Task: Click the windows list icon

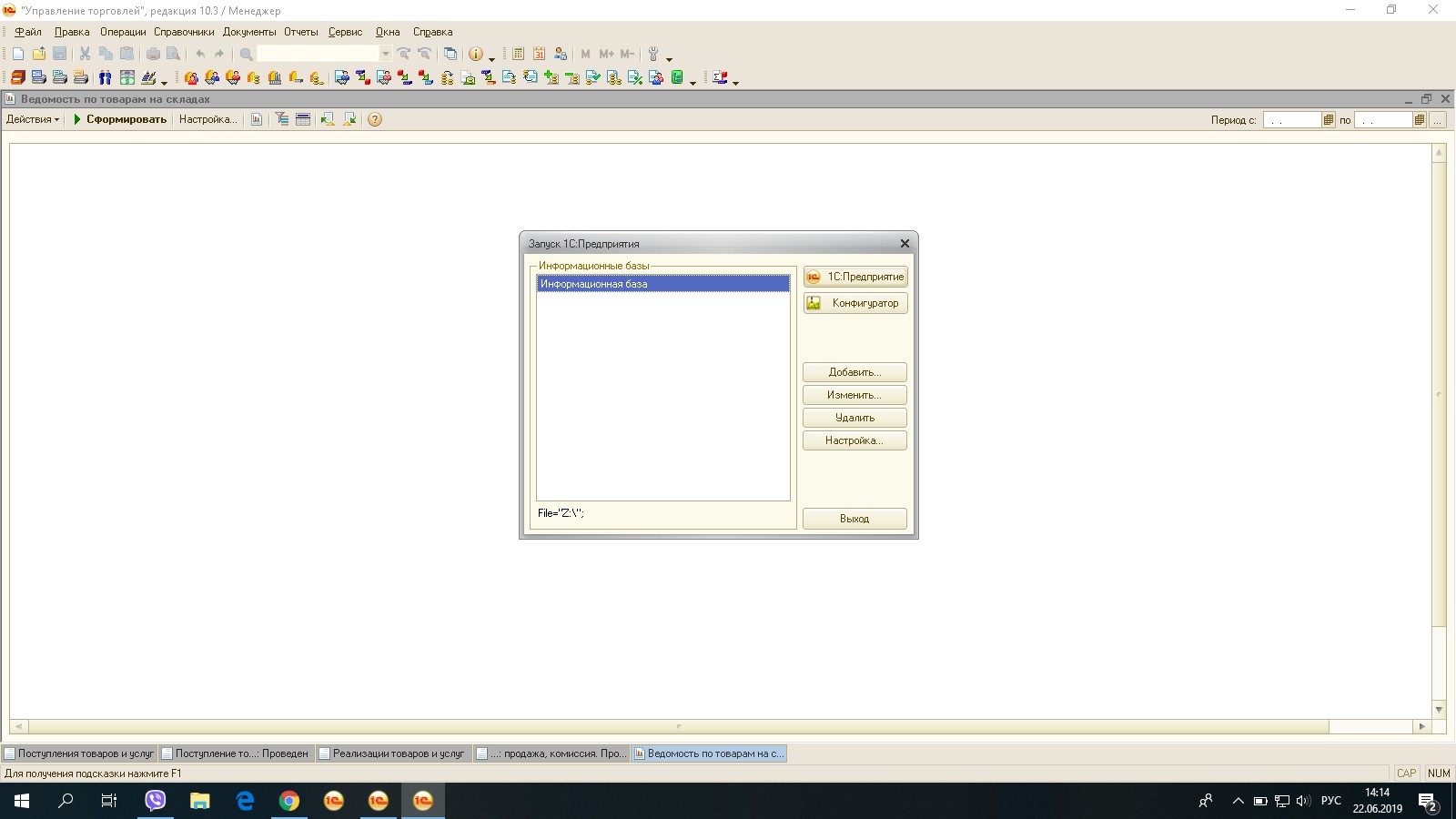Action: (x=450, y=54)
